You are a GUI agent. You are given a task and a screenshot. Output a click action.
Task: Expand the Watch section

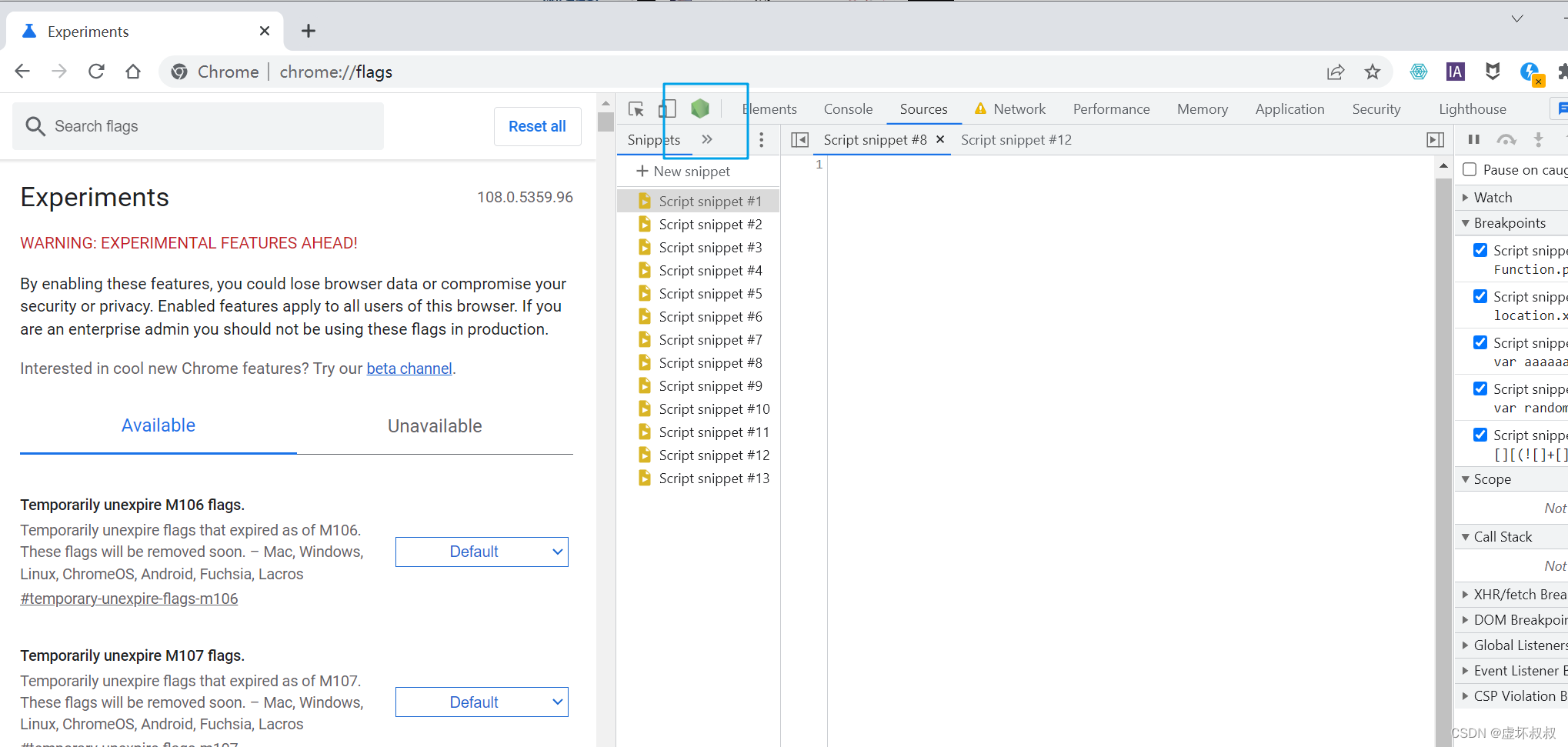(1511, 198)
